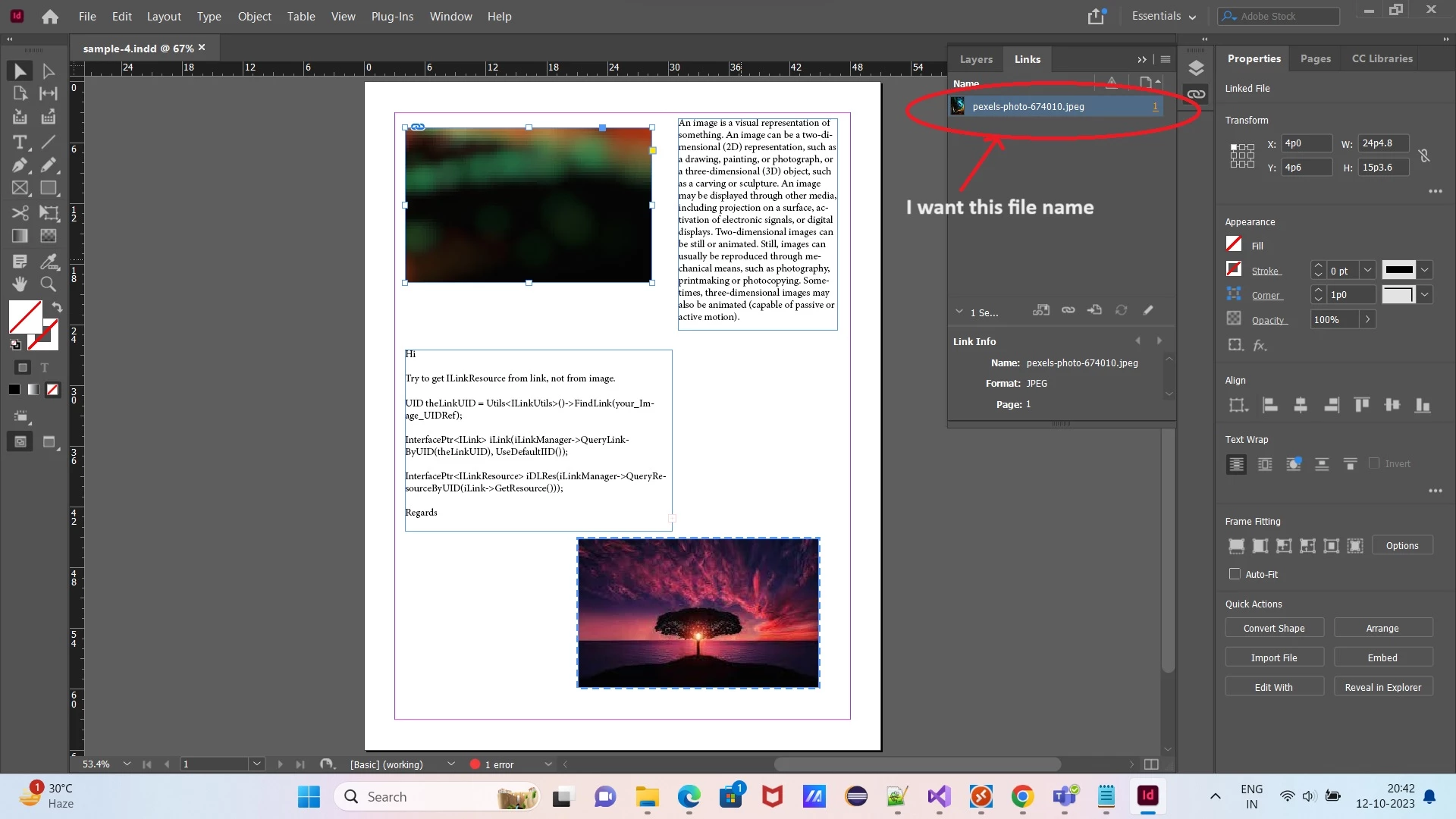
Task: Select the Pen tool
Action: click(20, 165)
